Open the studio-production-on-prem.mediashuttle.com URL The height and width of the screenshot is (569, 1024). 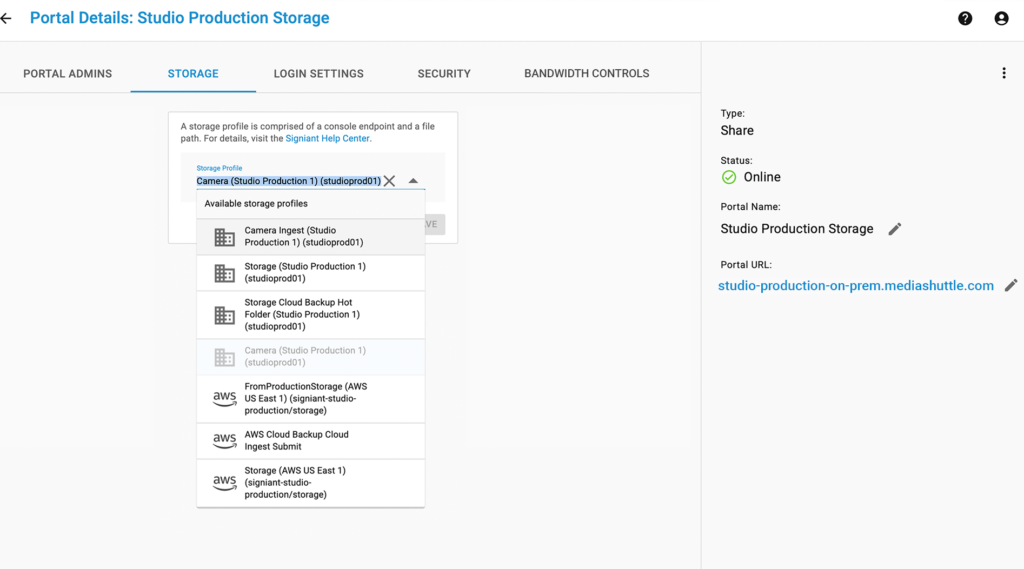click(x=856, y=286)
